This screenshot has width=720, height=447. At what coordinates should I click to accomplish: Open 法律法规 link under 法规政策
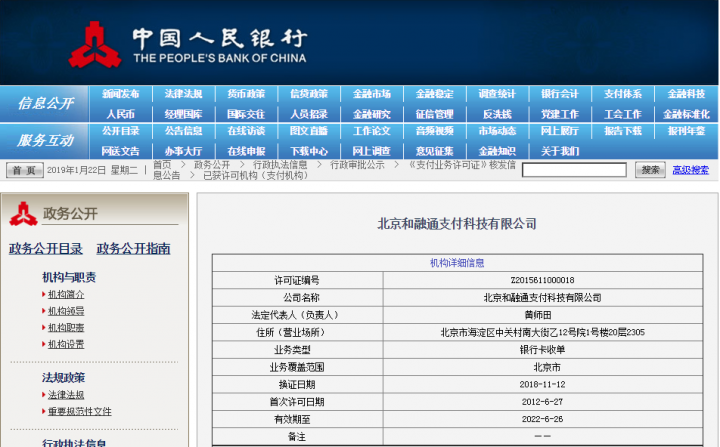[66, 395]
